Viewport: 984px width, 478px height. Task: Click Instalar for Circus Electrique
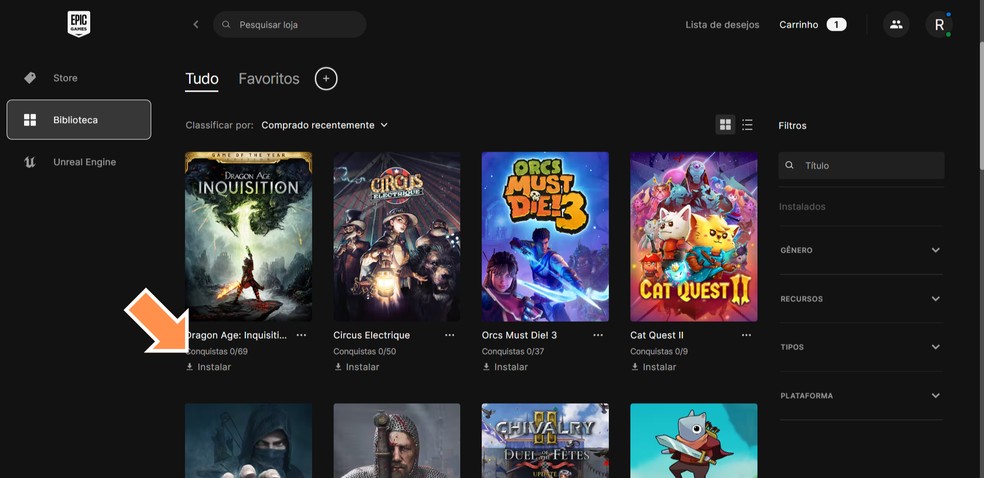click(362, 366)
